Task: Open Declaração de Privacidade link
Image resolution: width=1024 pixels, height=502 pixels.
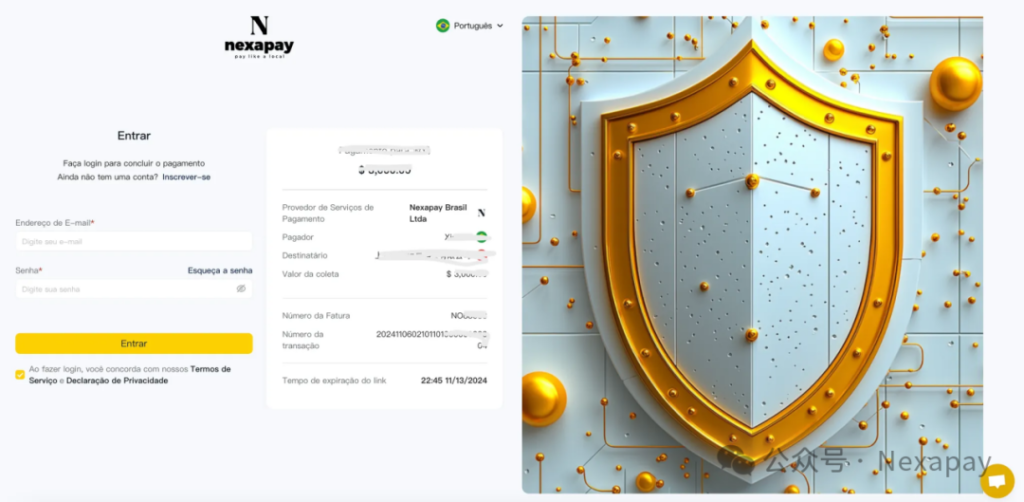Action: click(117, 381)
